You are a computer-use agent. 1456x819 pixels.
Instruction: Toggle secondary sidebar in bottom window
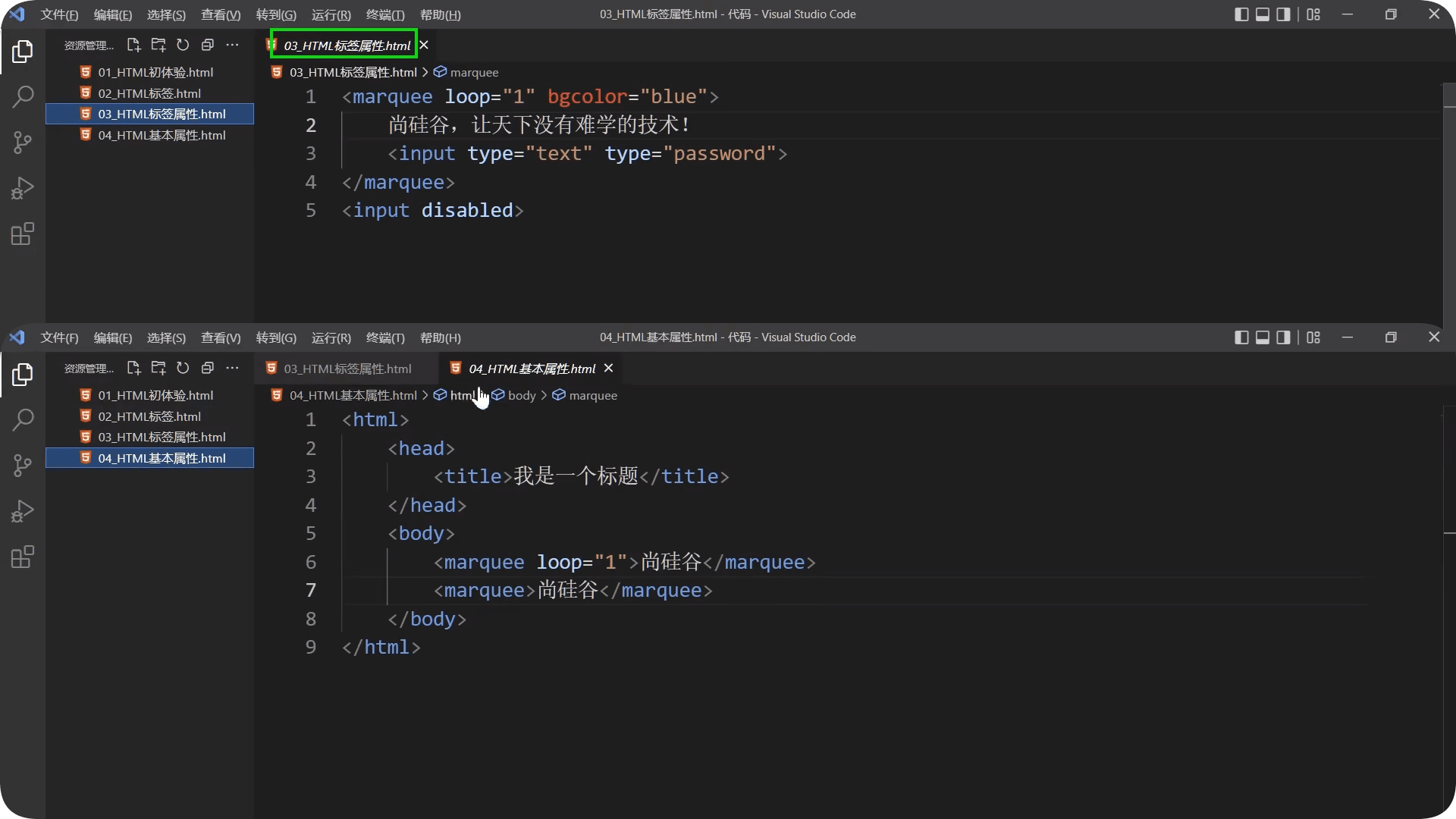[1283, 337]
